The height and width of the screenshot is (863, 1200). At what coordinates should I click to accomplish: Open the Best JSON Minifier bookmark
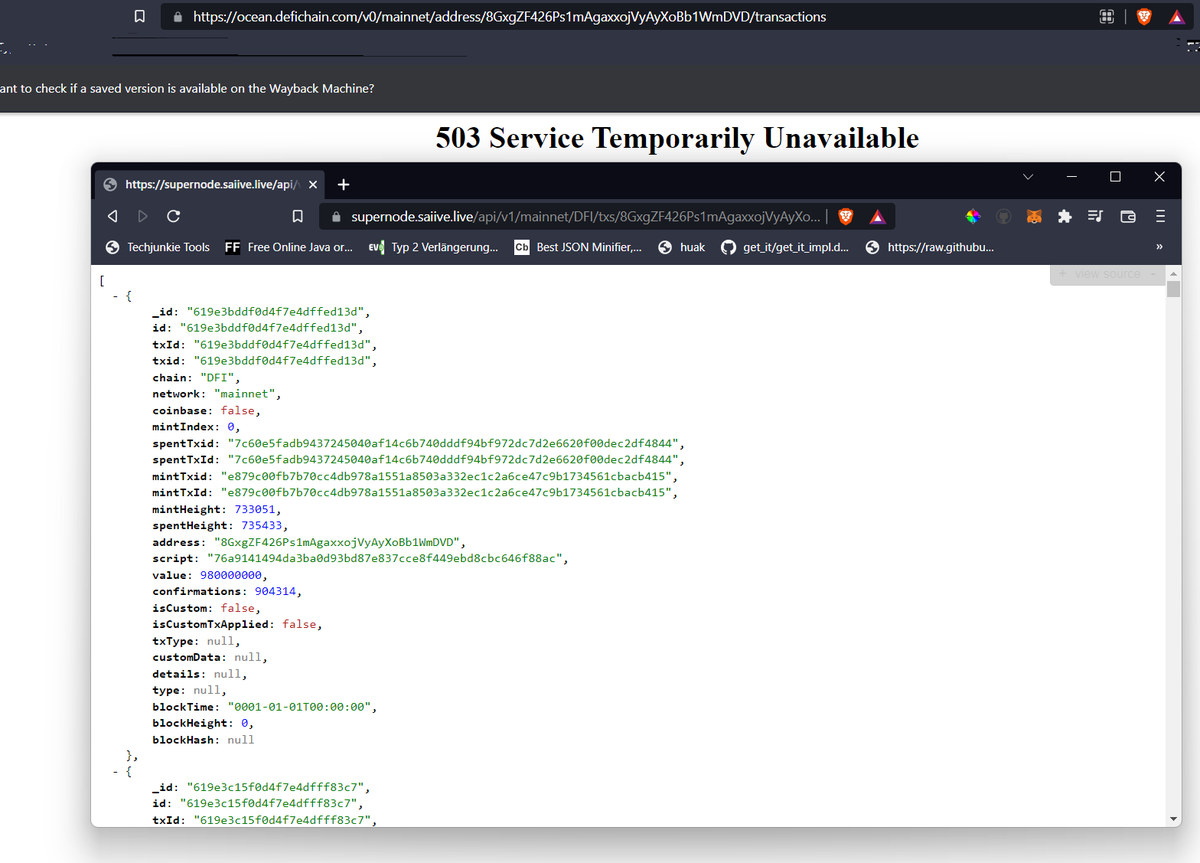tap(579, 247)
